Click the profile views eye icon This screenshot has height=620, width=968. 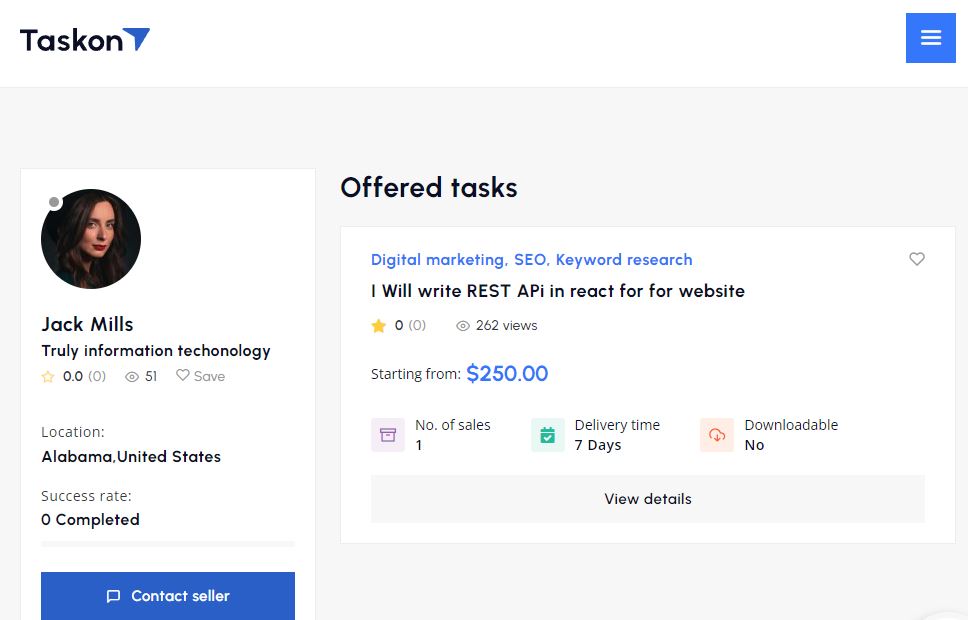pos(131,376)
